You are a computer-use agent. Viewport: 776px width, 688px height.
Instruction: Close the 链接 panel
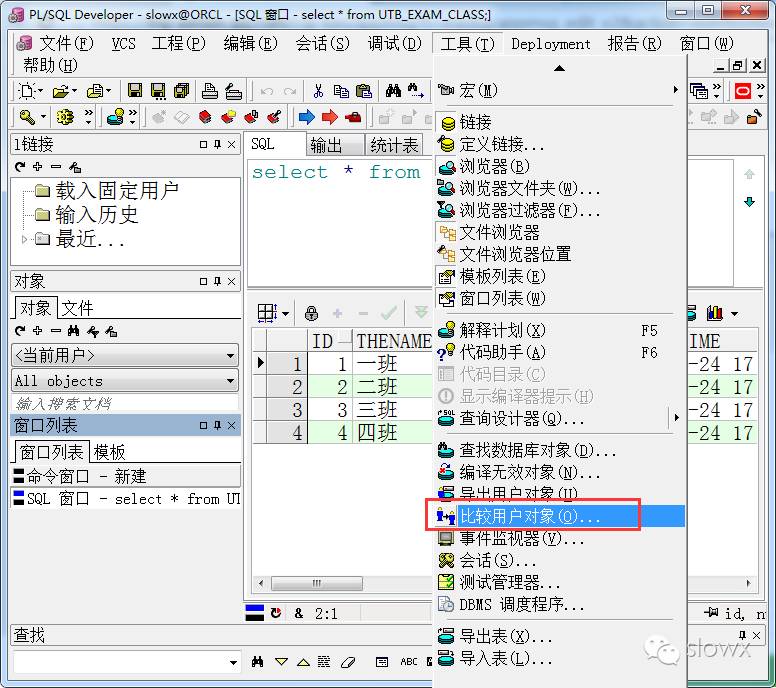[x=231, y=144]
